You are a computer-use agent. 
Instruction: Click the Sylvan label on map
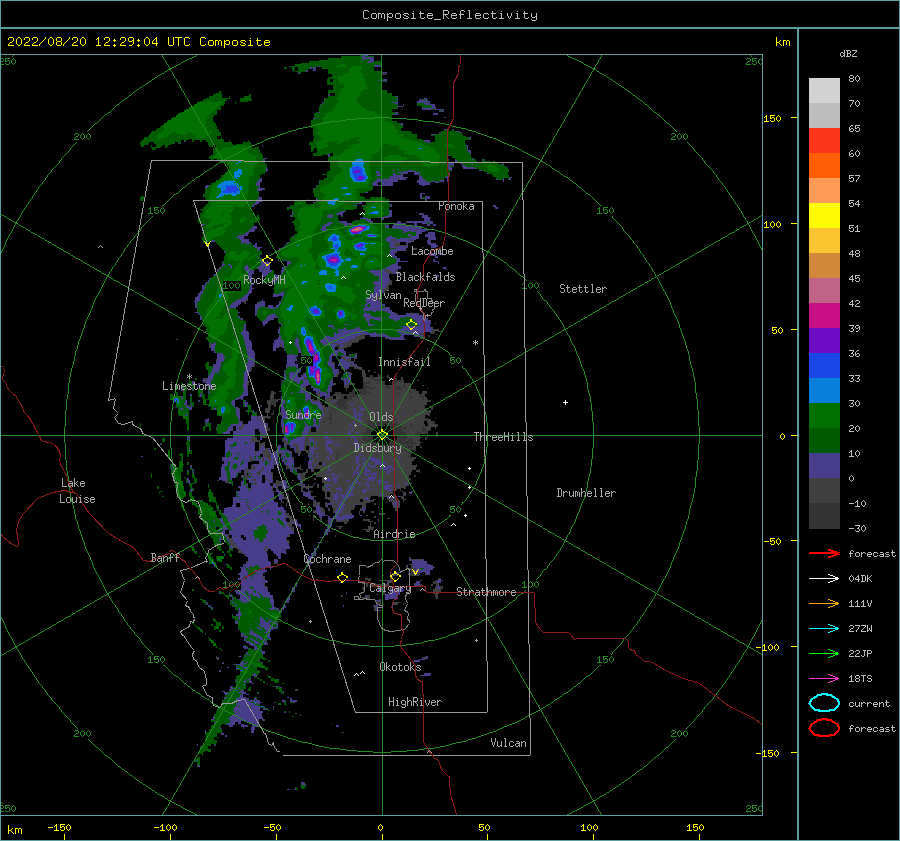383,295
